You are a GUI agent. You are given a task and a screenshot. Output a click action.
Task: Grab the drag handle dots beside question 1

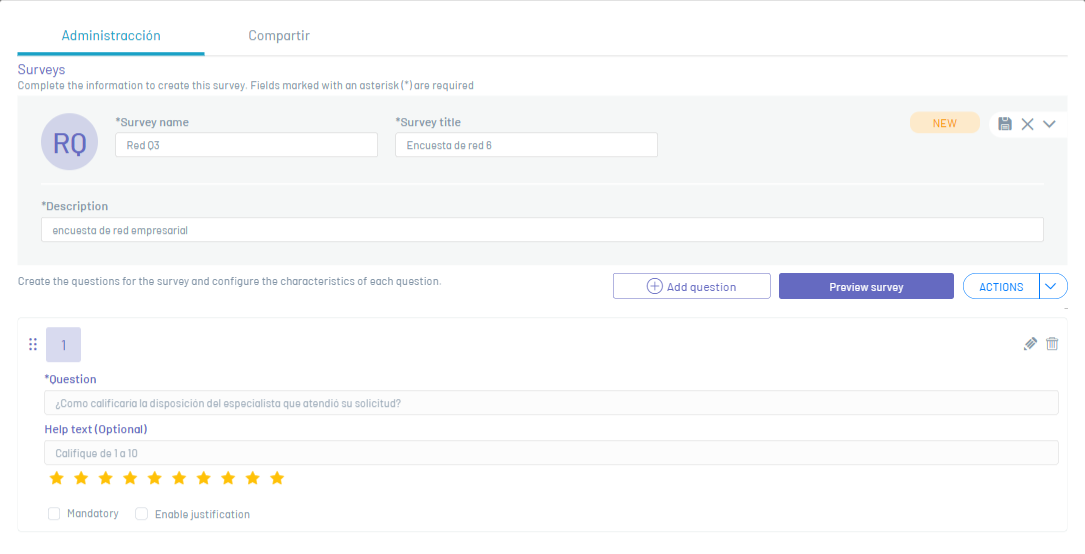coord(32,344)
